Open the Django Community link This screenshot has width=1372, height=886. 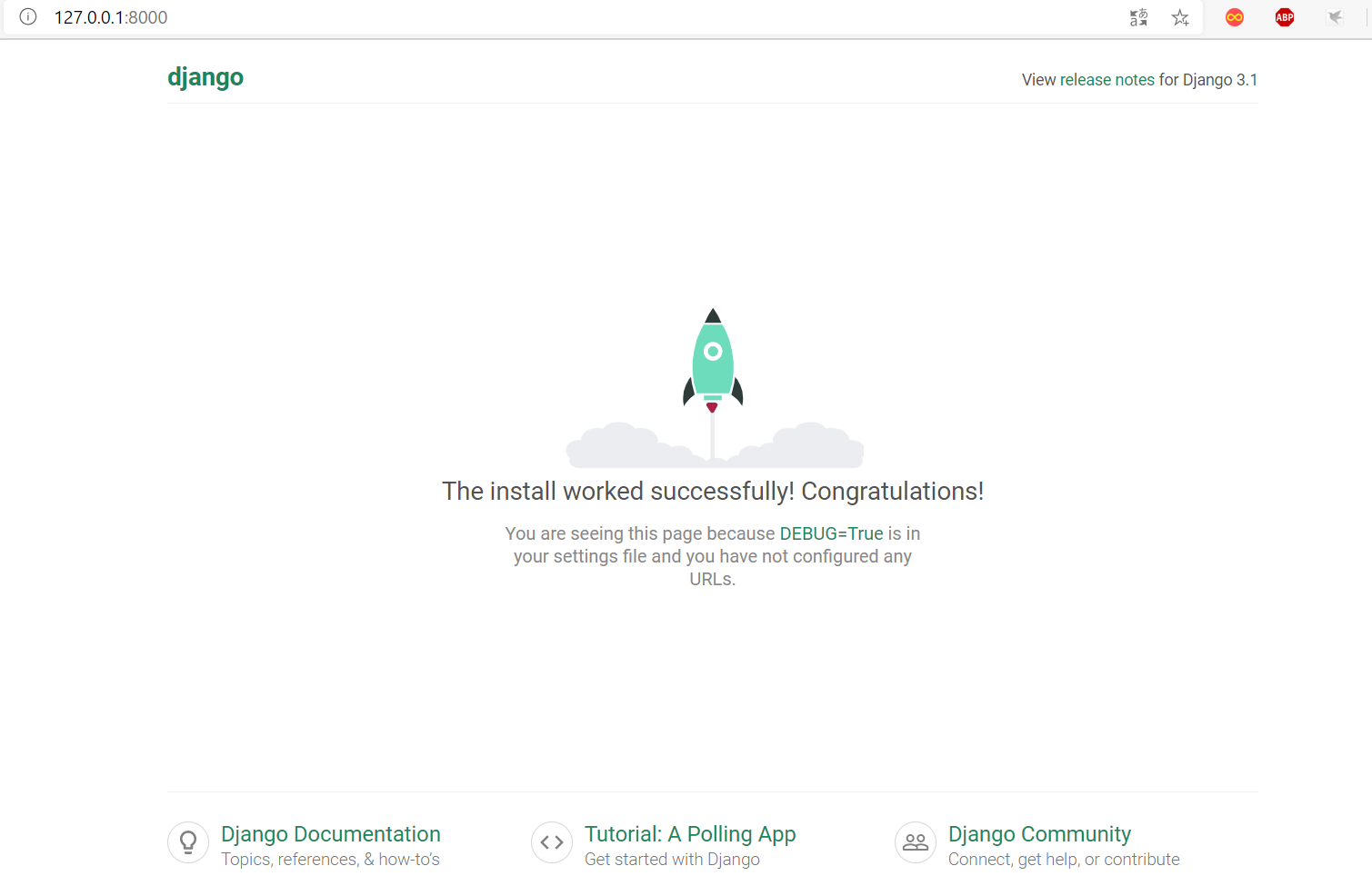click(x=1039, y=834)
